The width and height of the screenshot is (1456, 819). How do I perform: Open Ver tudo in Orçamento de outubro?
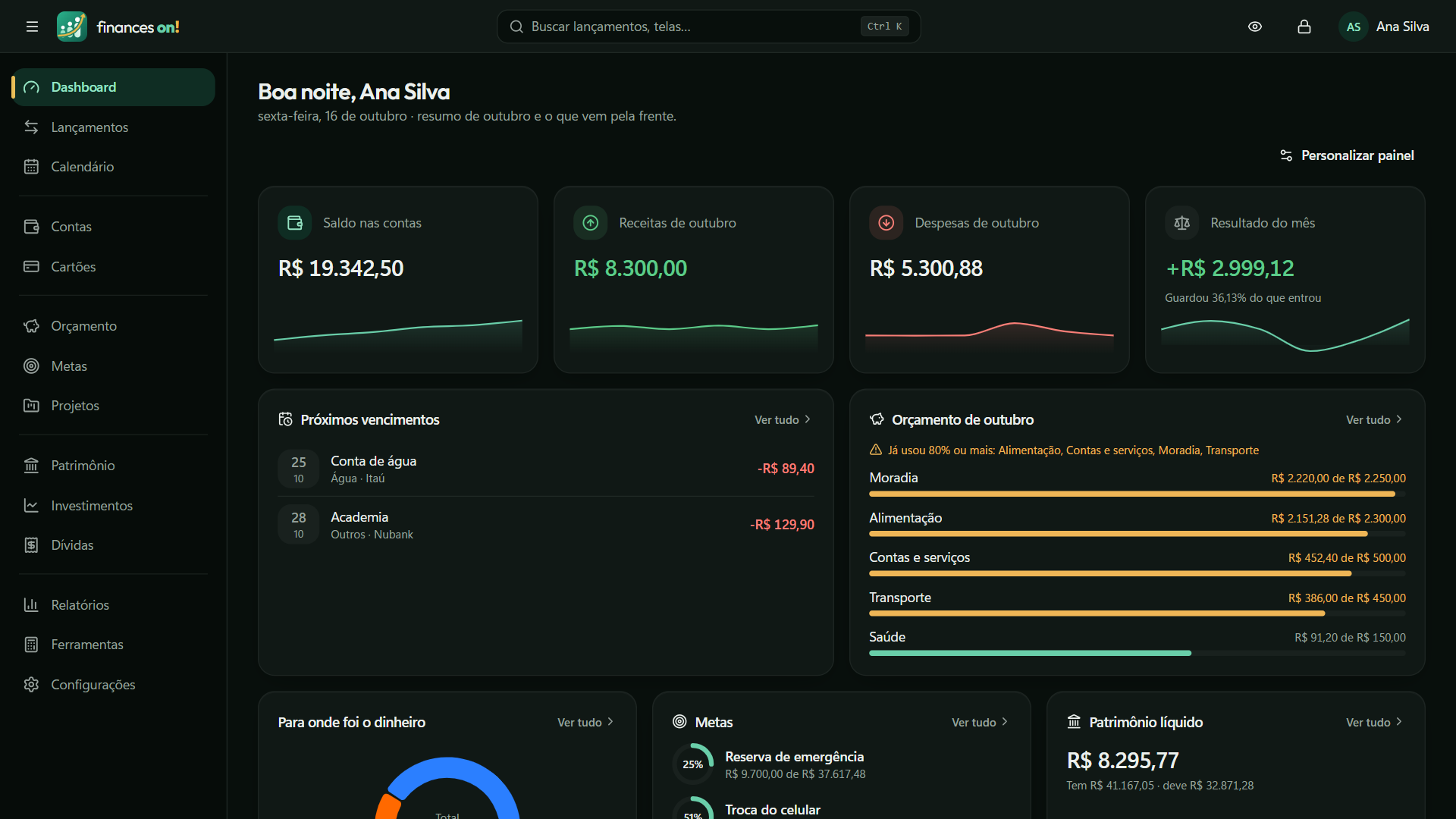tap(1374, 420)
